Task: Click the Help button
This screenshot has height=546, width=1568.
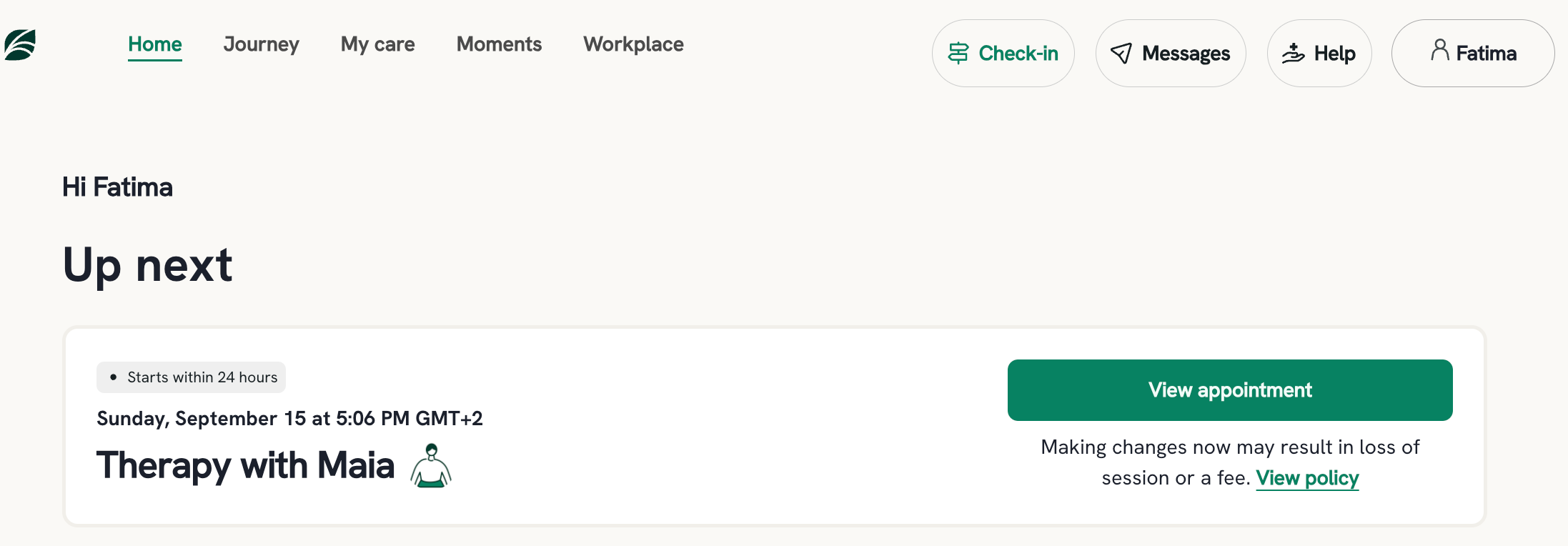Action: tap(1319, 54)
